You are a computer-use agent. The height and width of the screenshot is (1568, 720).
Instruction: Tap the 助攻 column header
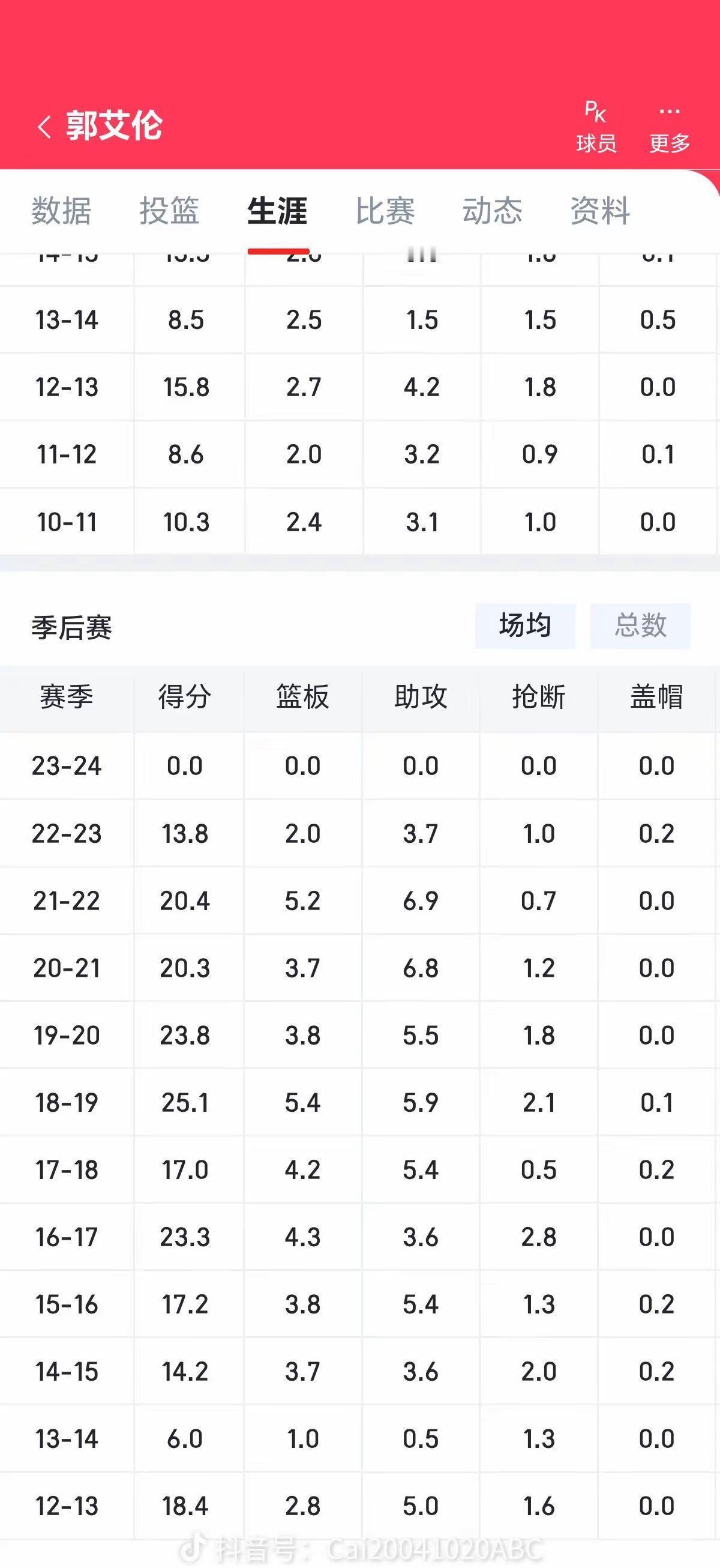pyautogui.click(x=421, y=697)
